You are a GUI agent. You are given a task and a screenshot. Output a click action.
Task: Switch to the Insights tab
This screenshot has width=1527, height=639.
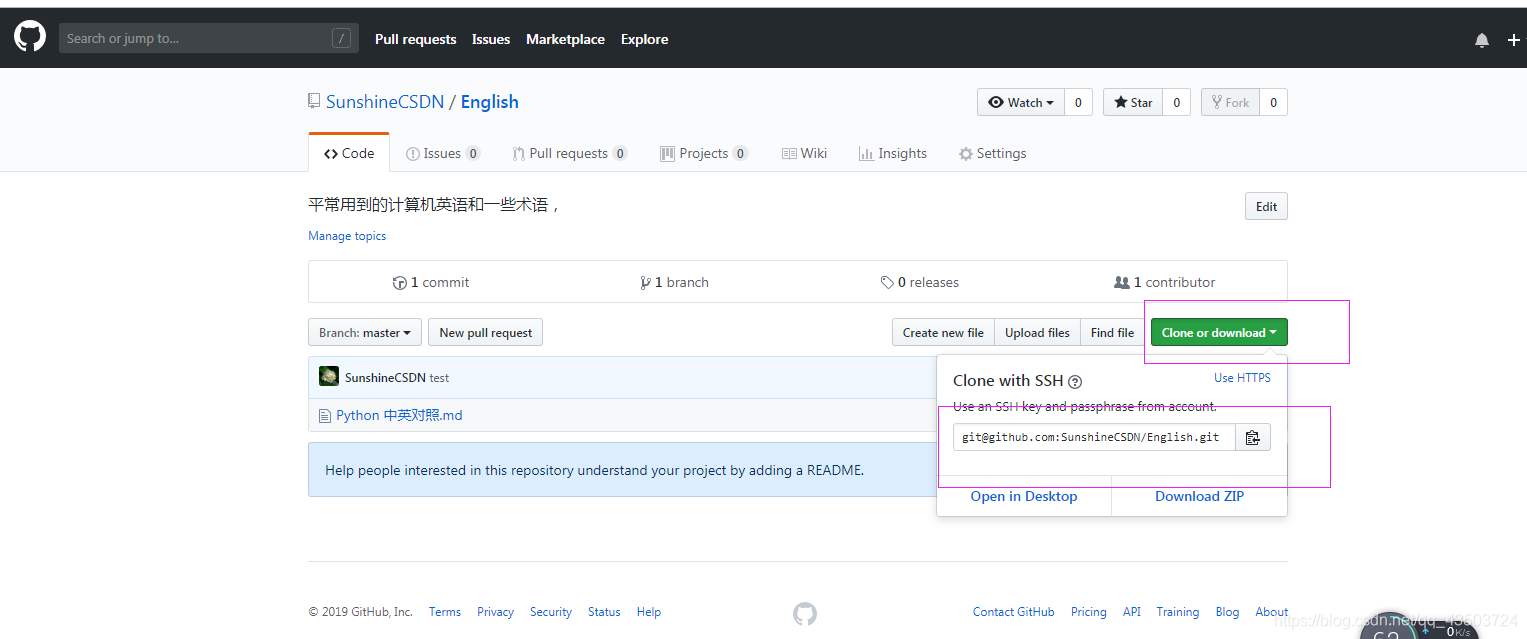[893, 153]
